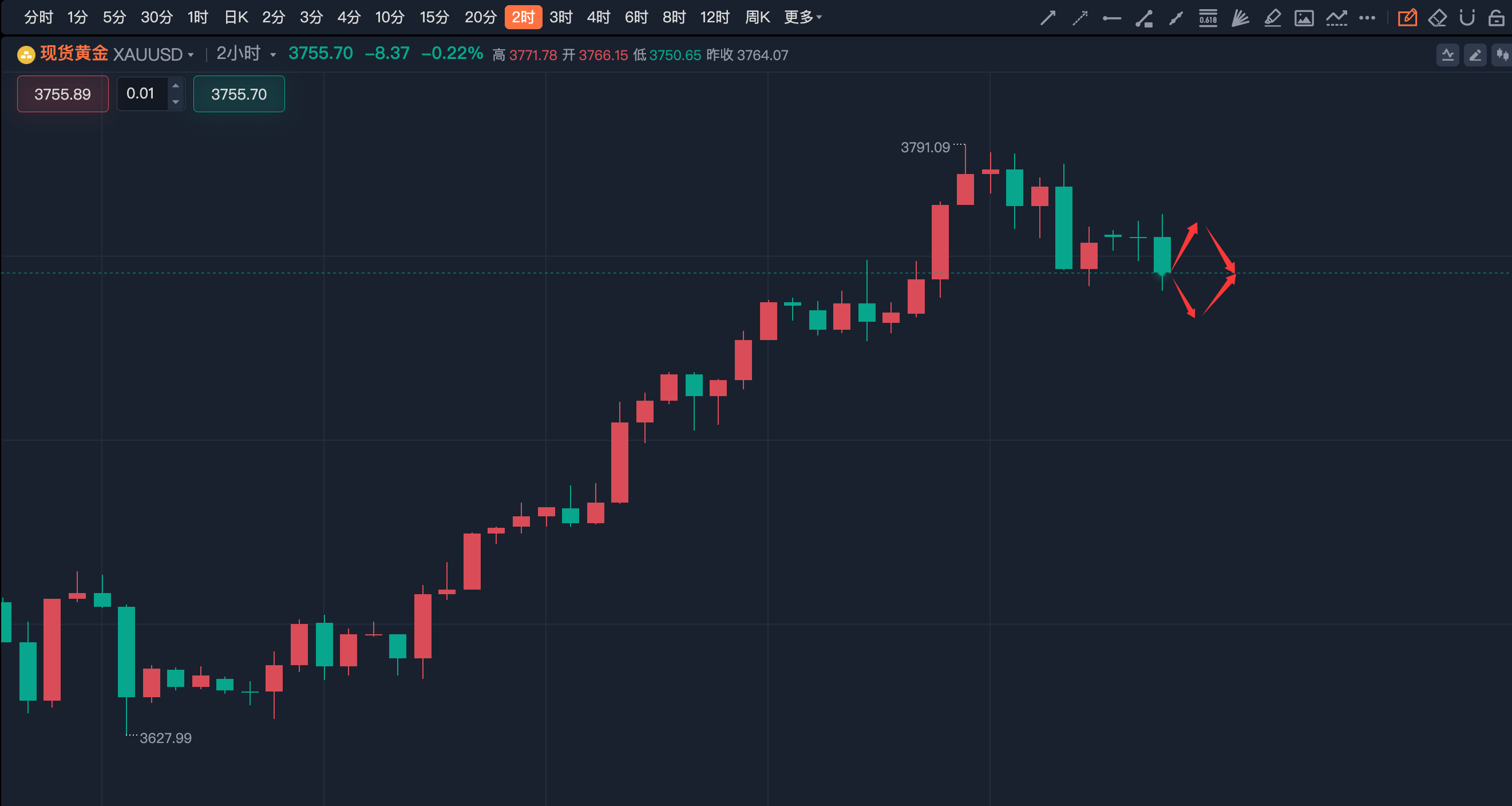Image resolution: width=1512 pixels, height=806 pixels.
Task: Select the eraser tool
Action: click(x=1438, y=18)
